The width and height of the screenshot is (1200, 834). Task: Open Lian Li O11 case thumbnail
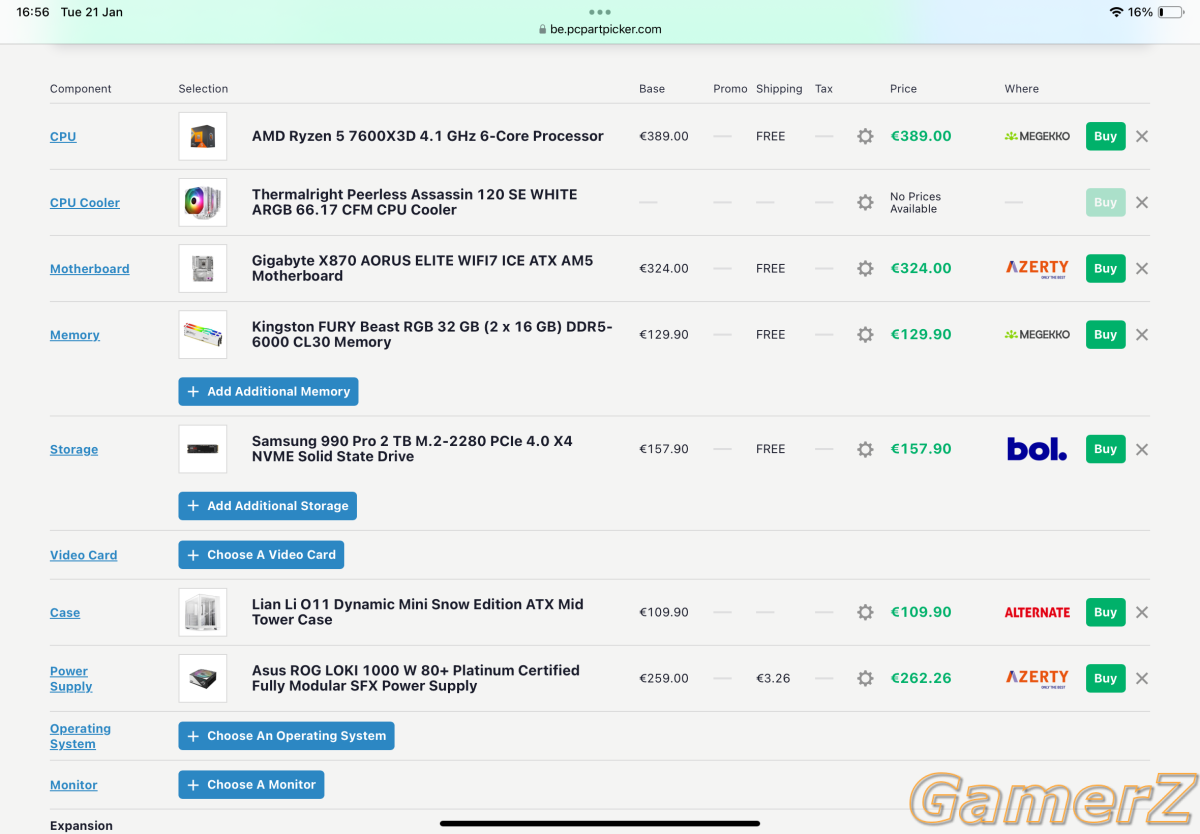coord(203,612)
